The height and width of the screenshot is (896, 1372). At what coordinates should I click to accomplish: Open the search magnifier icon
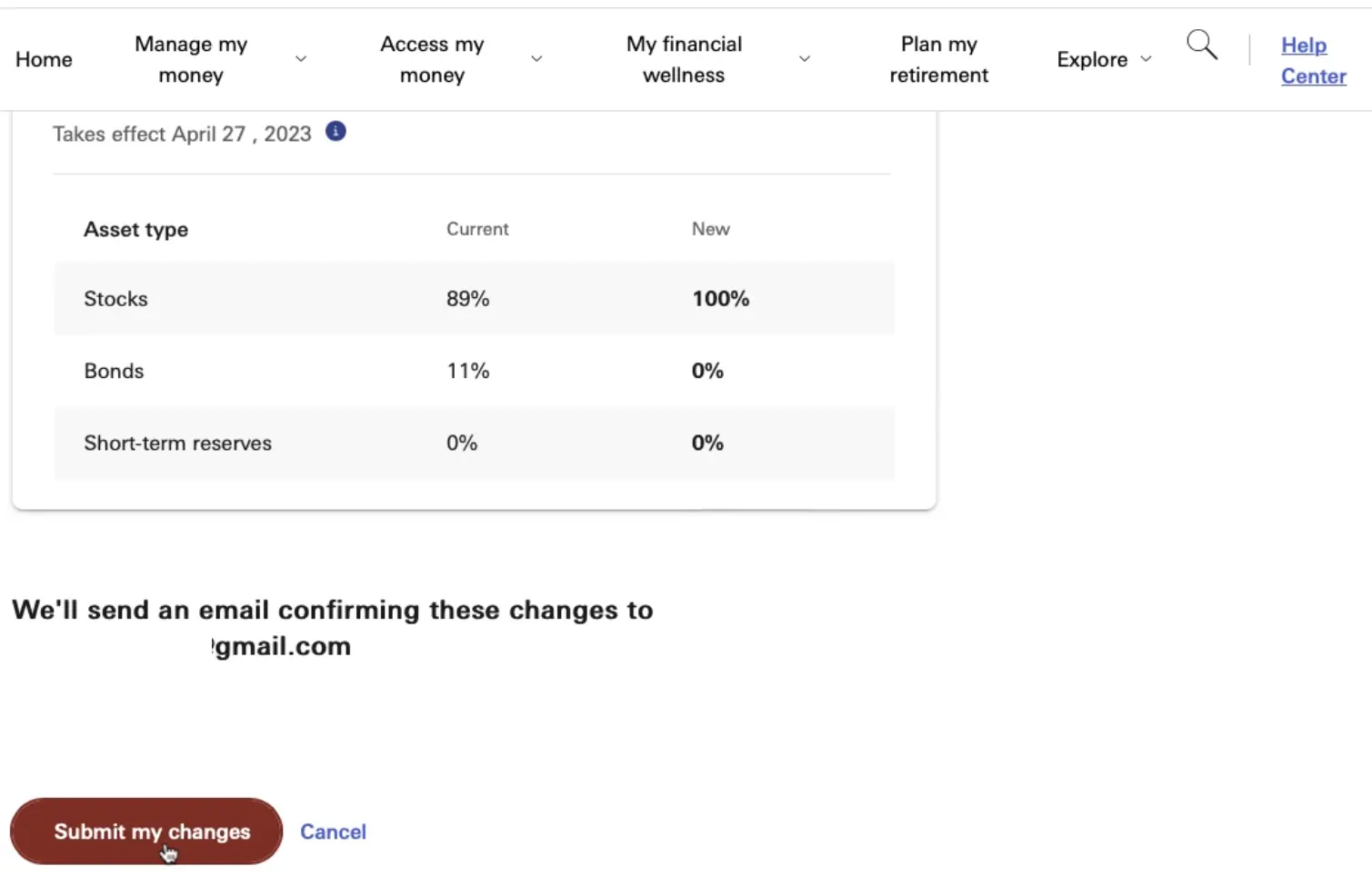click(1202, 45)
